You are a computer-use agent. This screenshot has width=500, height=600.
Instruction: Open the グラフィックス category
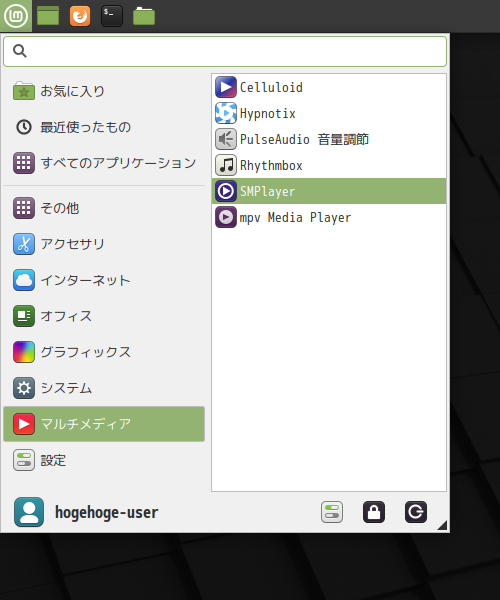pyautogui.click(x=104, y=352)
